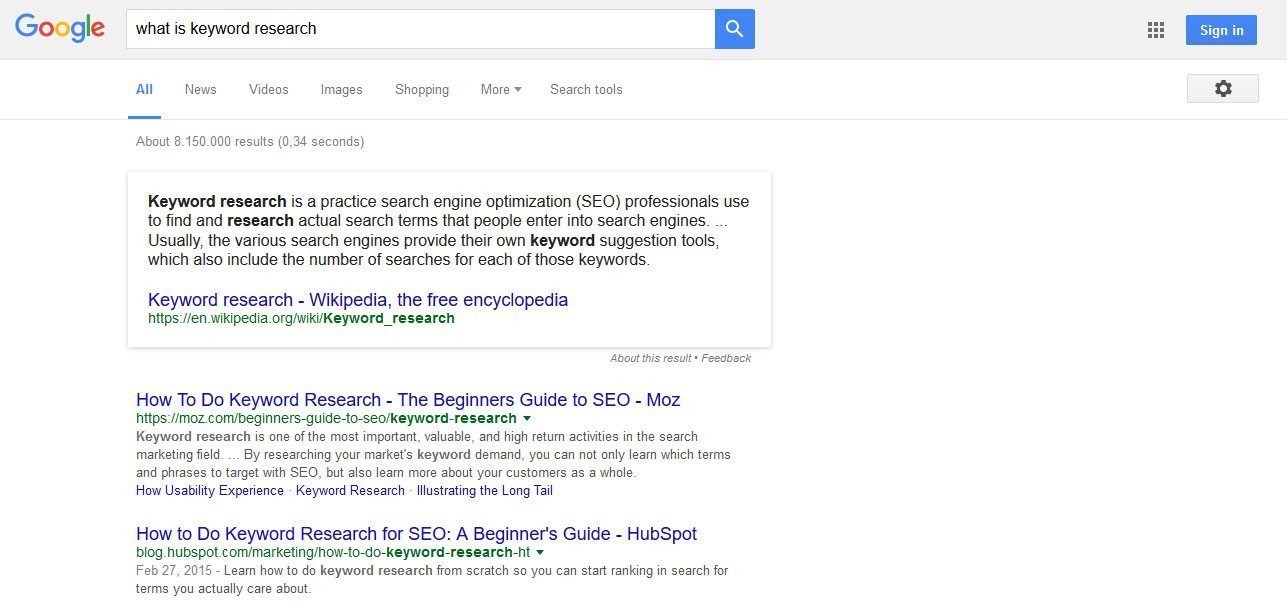Viewport: 1287px width, 604px height.
Task: Focus the search query input field
Action: (421, 29)
